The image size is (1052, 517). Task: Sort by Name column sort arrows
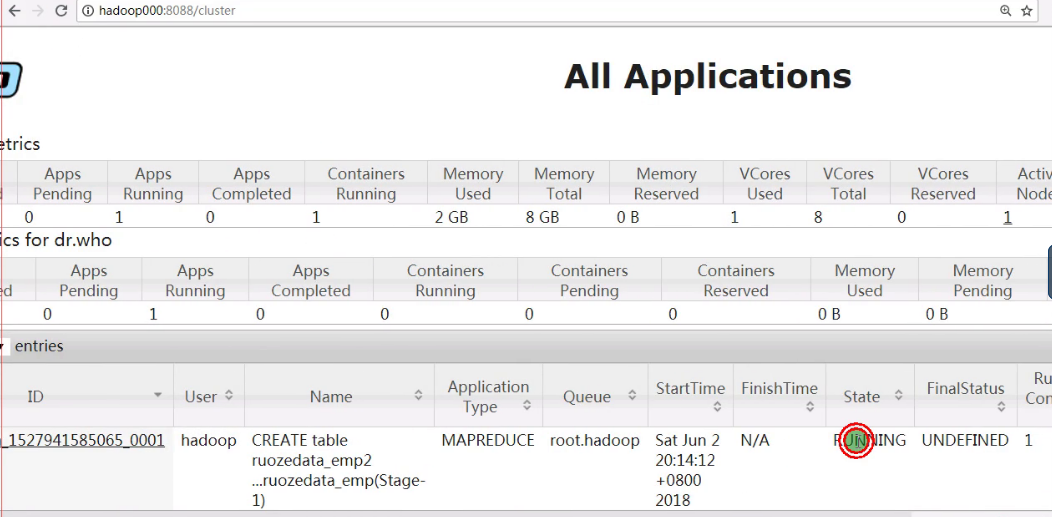[418, 396]
